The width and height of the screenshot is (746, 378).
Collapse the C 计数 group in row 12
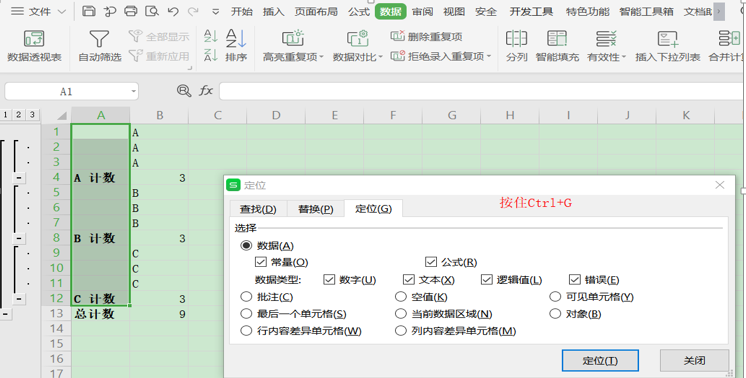point(19,299)
